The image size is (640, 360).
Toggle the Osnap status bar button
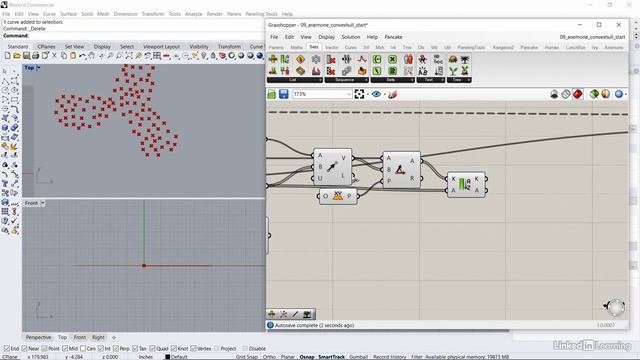307,357
